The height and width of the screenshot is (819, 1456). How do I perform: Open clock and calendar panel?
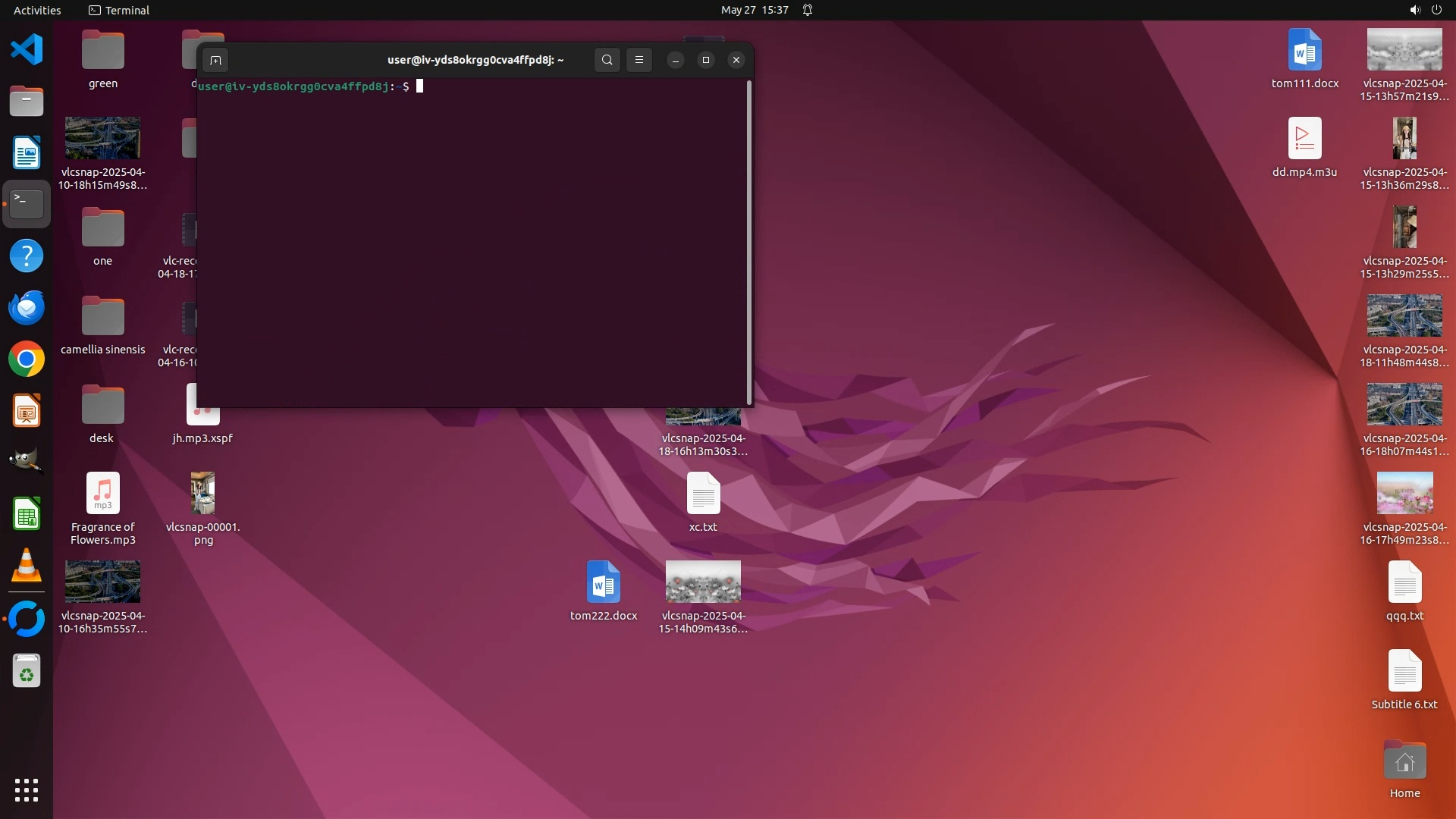pos(754,10)
